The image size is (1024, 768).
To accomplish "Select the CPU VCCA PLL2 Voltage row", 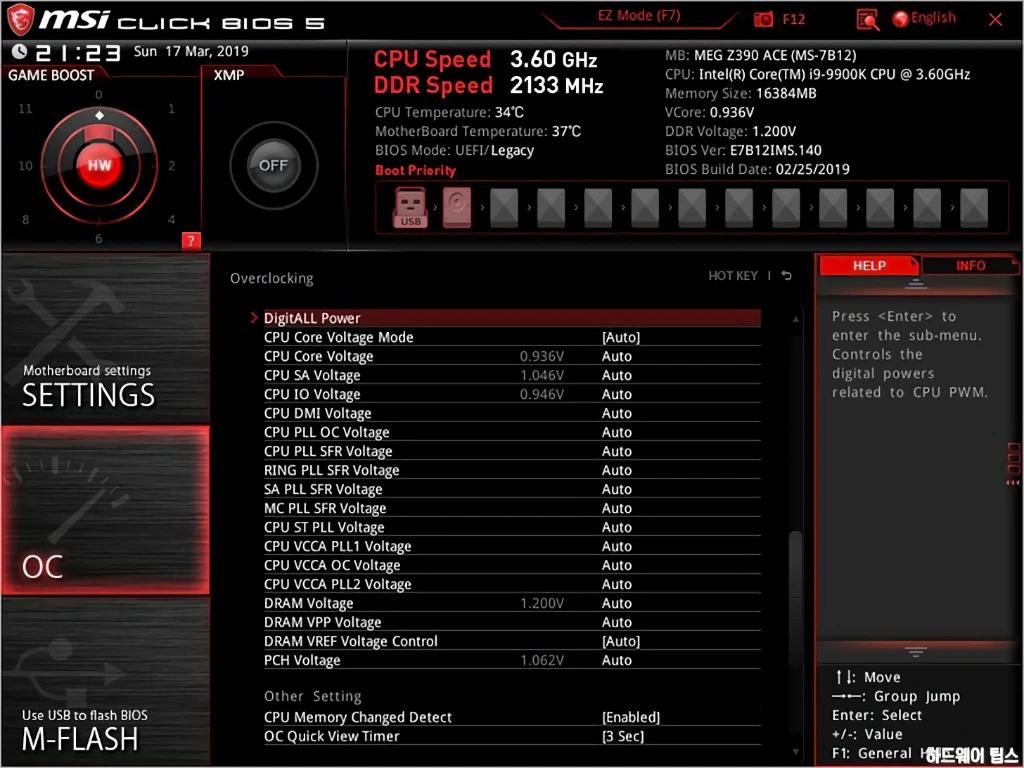I will pyautogui.click(x=512, y=584).
